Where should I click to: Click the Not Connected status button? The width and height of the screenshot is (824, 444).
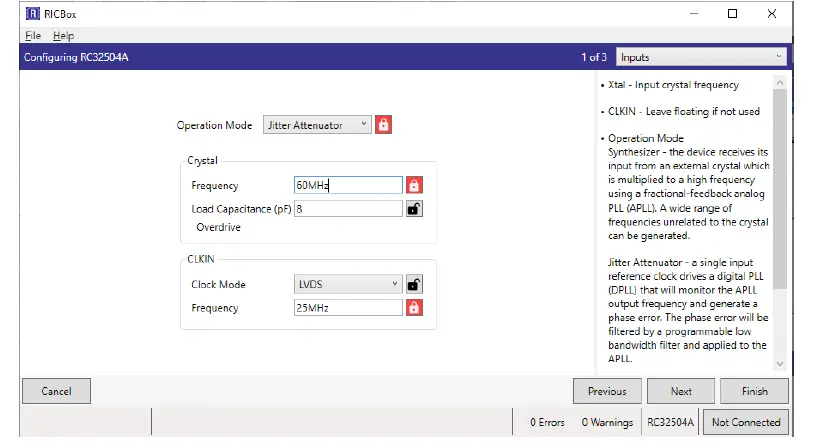746,422
